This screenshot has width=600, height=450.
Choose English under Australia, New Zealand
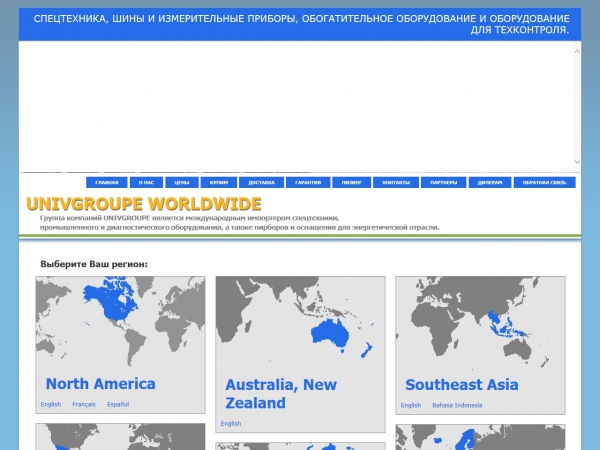[231, 424]
